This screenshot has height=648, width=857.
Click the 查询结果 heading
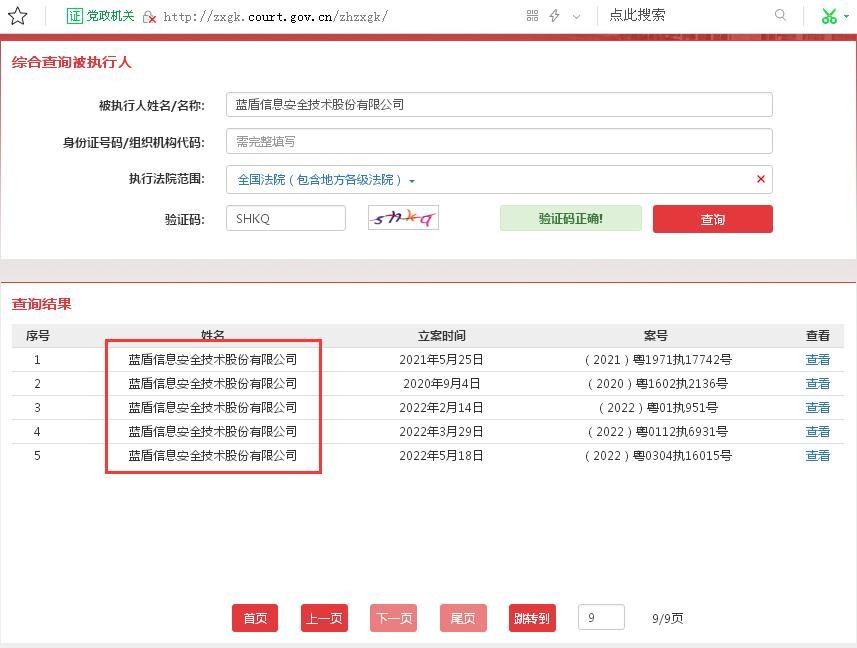(42, 304)
